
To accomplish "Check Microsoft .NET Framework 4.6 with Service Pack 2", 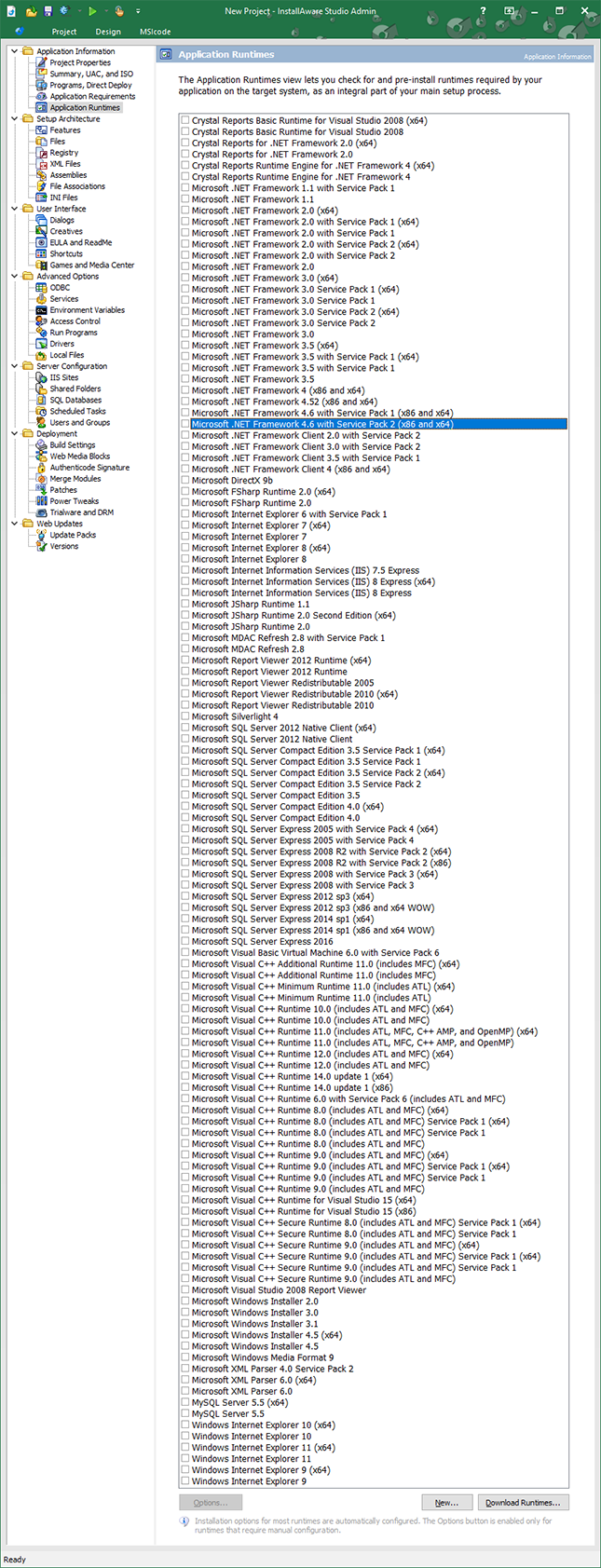I will tap(185, 424).
